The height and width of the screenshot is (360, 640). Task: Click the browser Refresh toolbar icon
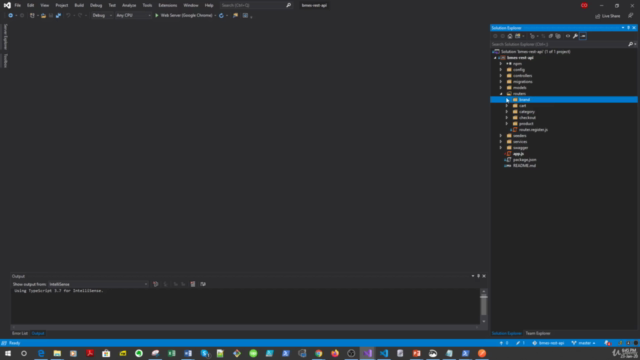point(221,16)
